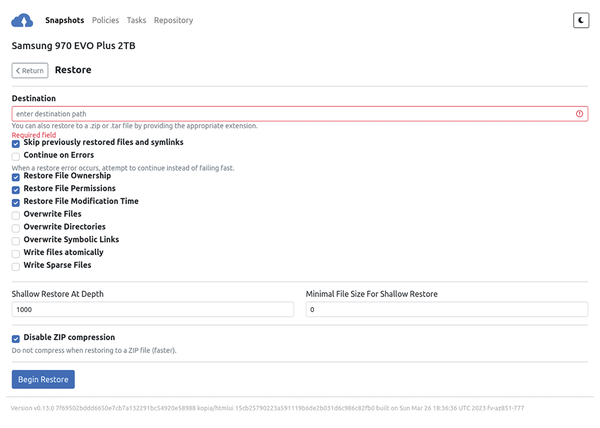Click the Return button
This screenshot has width=600, height=428.
tap(30, 71)
